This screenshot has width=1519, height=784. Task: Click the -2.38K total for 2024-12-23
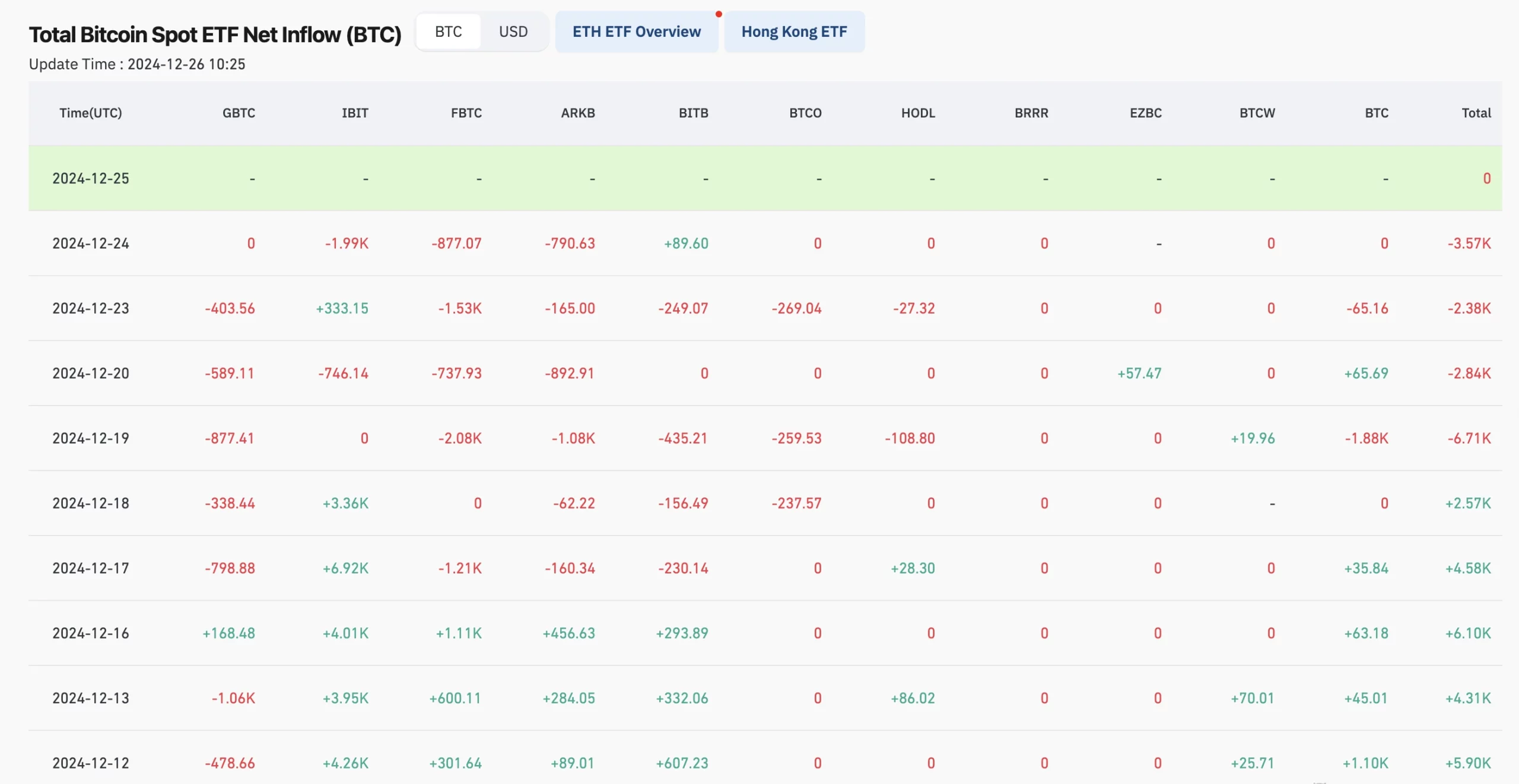coord(1469,308)
